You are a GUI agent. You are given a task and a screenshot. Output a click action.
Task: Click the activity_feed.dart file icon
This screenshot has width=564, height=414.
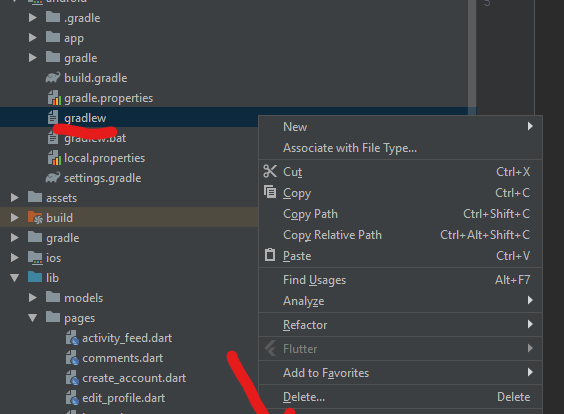pyautogui.click(x=72, y=338)
